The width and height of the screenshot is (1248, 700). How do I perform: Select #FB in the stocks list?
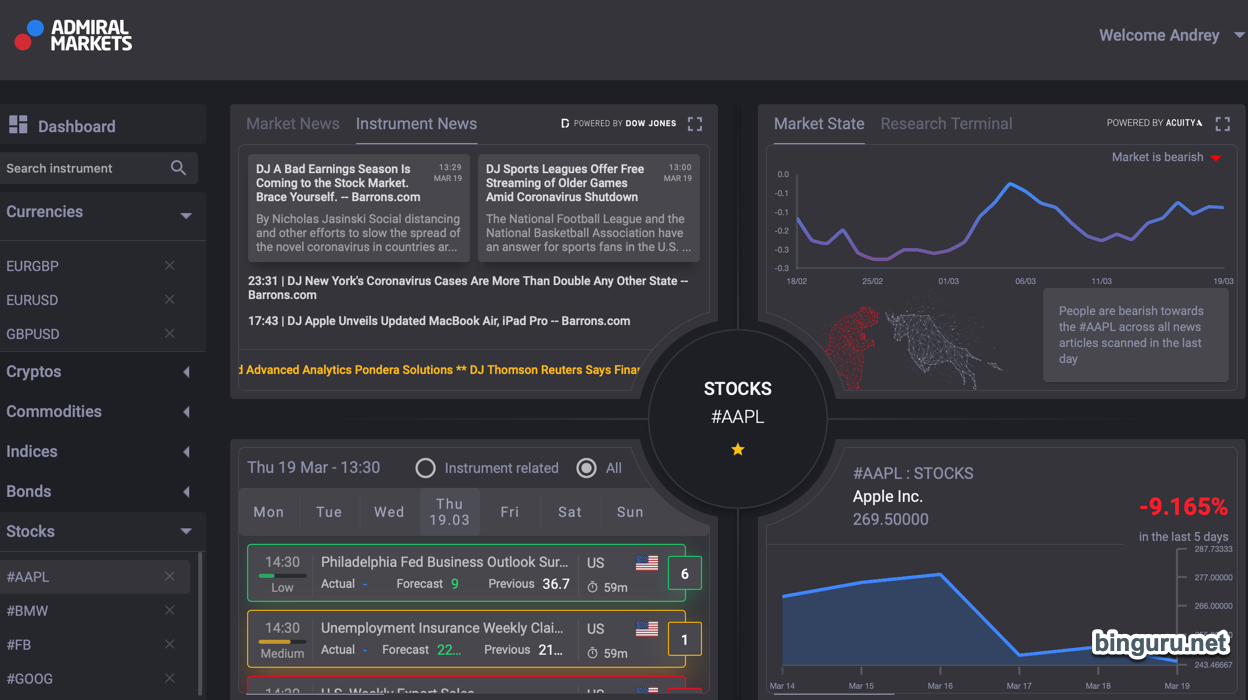[19, 645]
